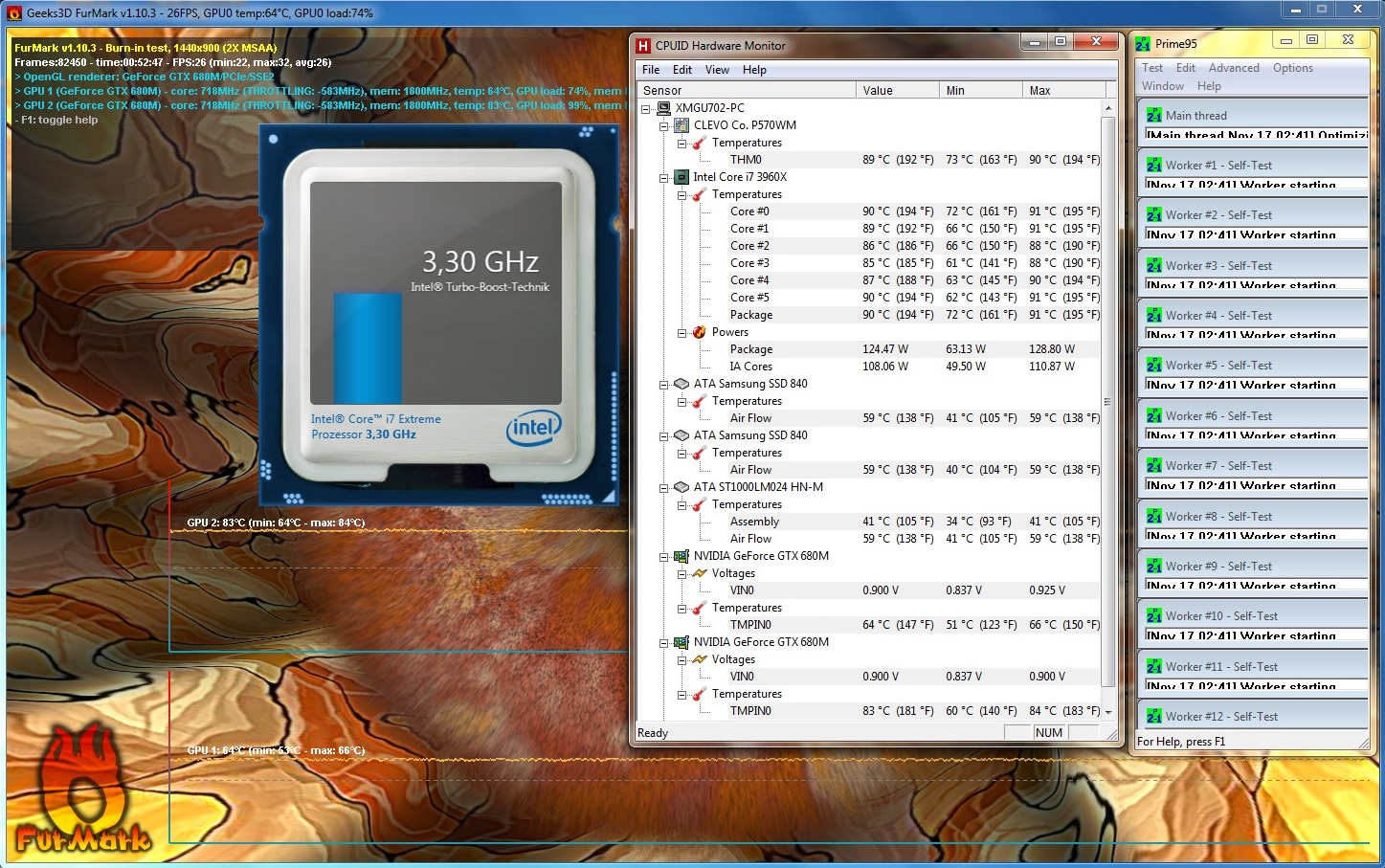Open the Test menu in Prime95

coord(1152,68)
